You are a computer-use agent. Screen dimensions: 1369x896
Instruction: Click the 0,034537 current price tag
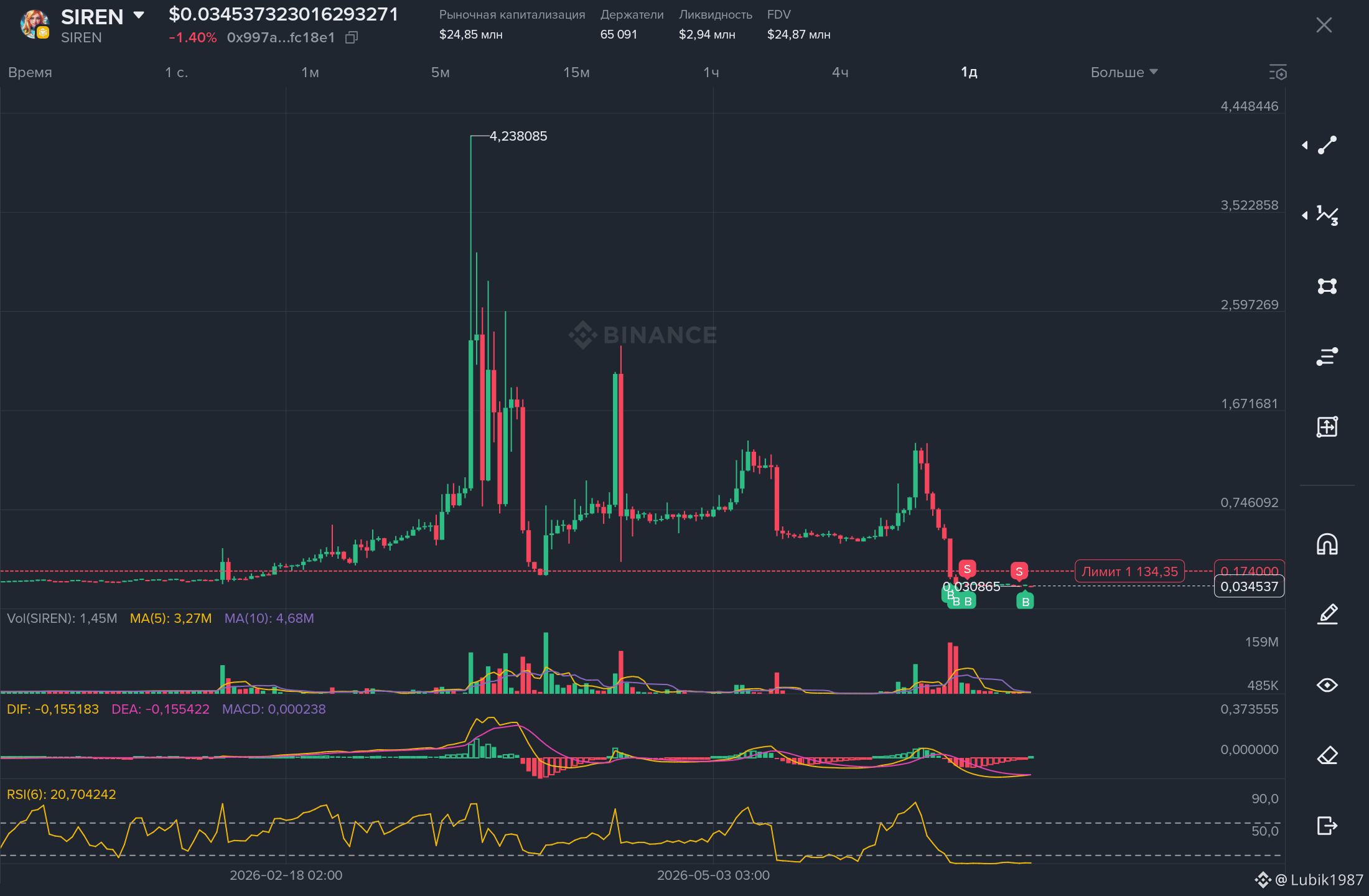(x=1249, y=586)
